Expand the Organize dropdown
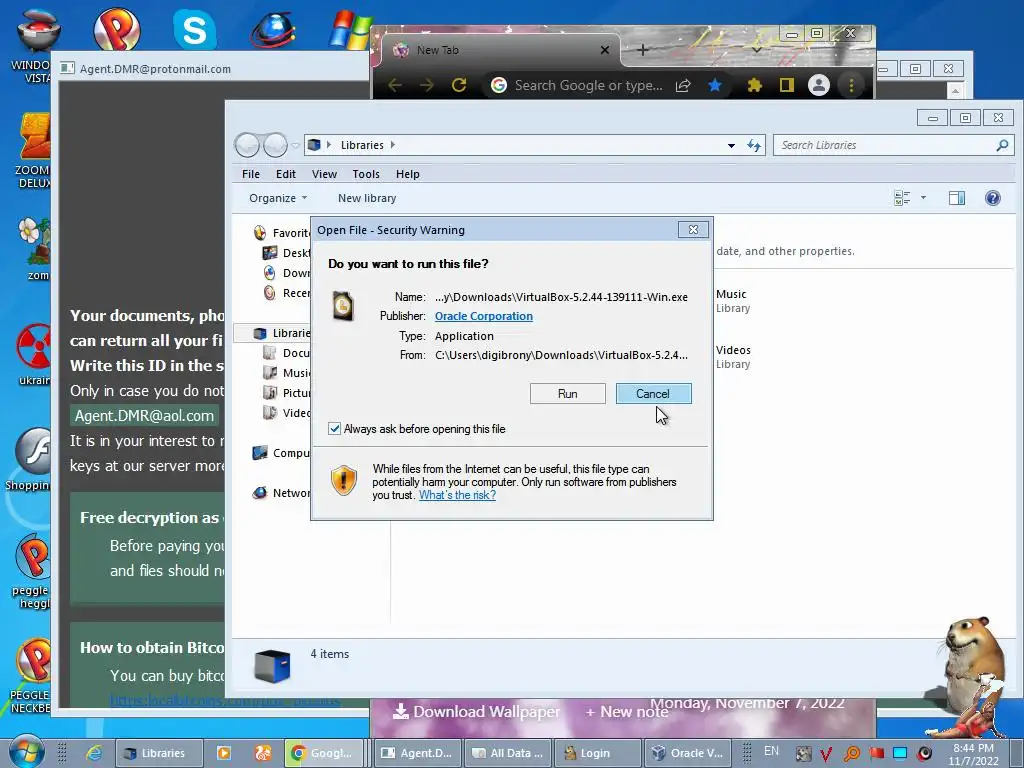Screen dimensions: 1024x768 pyautogui.click(x=278, y=198)
